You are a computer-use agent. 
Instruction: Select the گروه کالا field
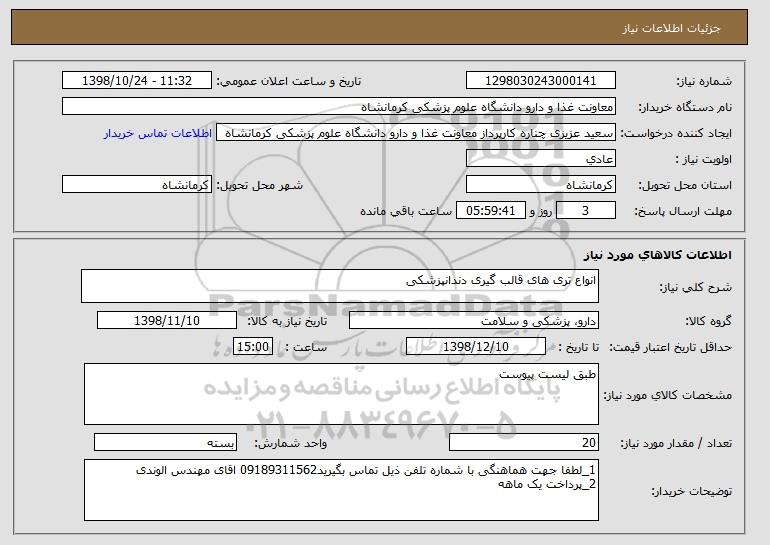[x=474, y=321]
